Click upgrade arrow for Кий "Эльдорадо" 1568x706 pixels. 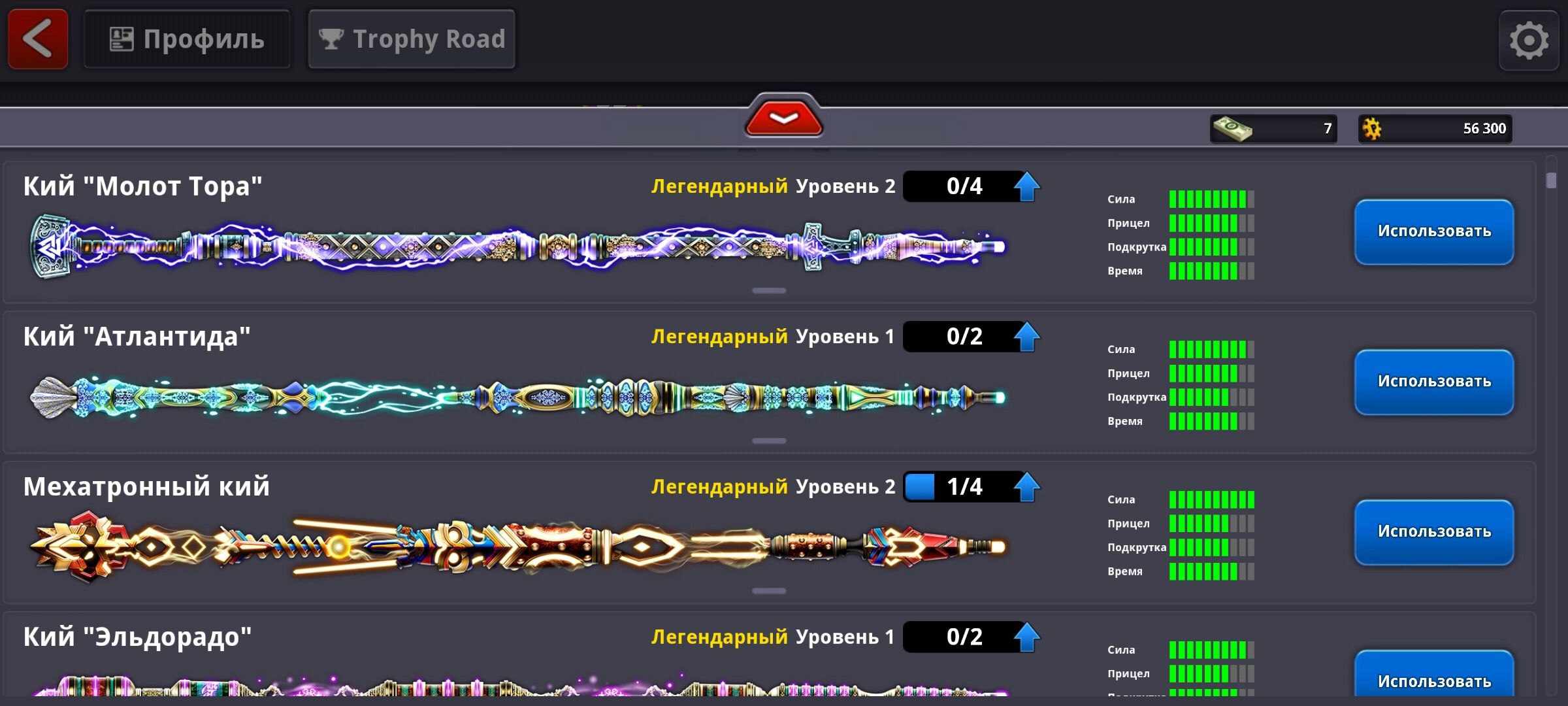click(x=1026, y=637)
